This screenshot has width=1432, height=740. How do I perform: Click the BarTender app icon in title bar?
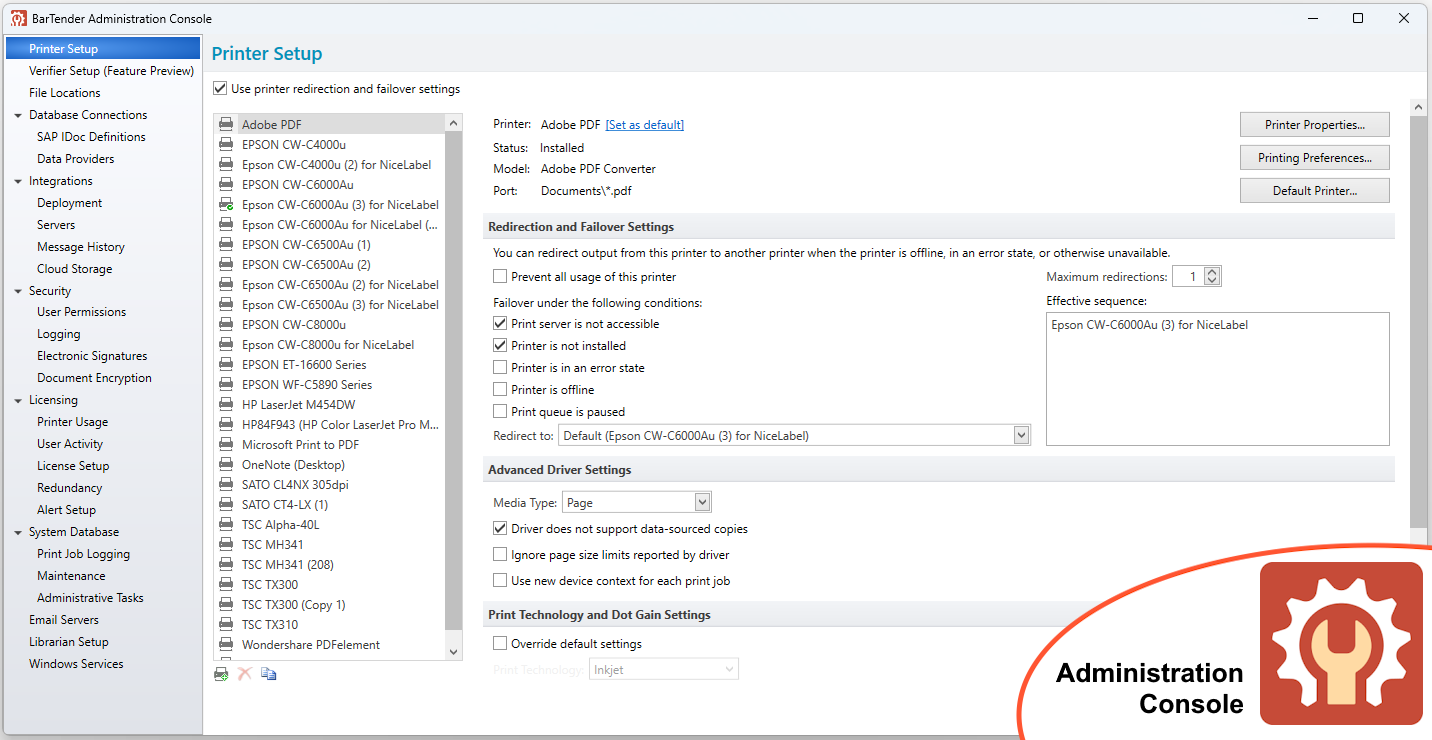coord(19,18)
